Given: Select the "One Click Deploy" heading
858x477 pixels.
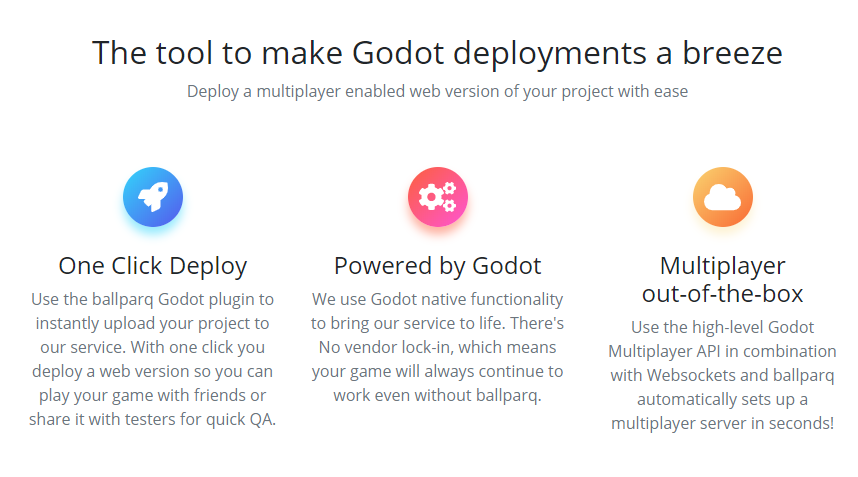Looking at the screenshot, I should coord(153,266).
